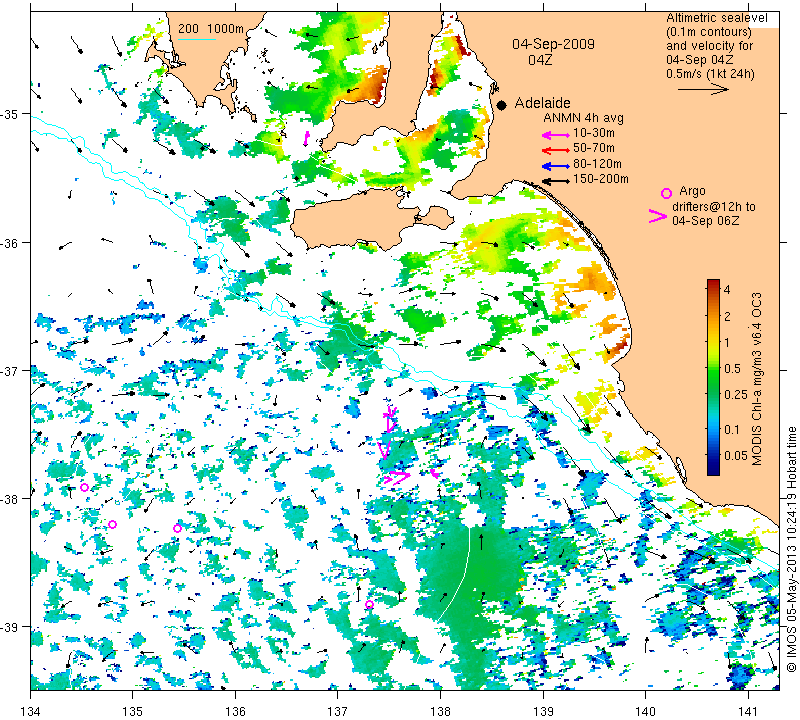Click the longitude axis label '141'
The image size is (800, 720).
748,711
